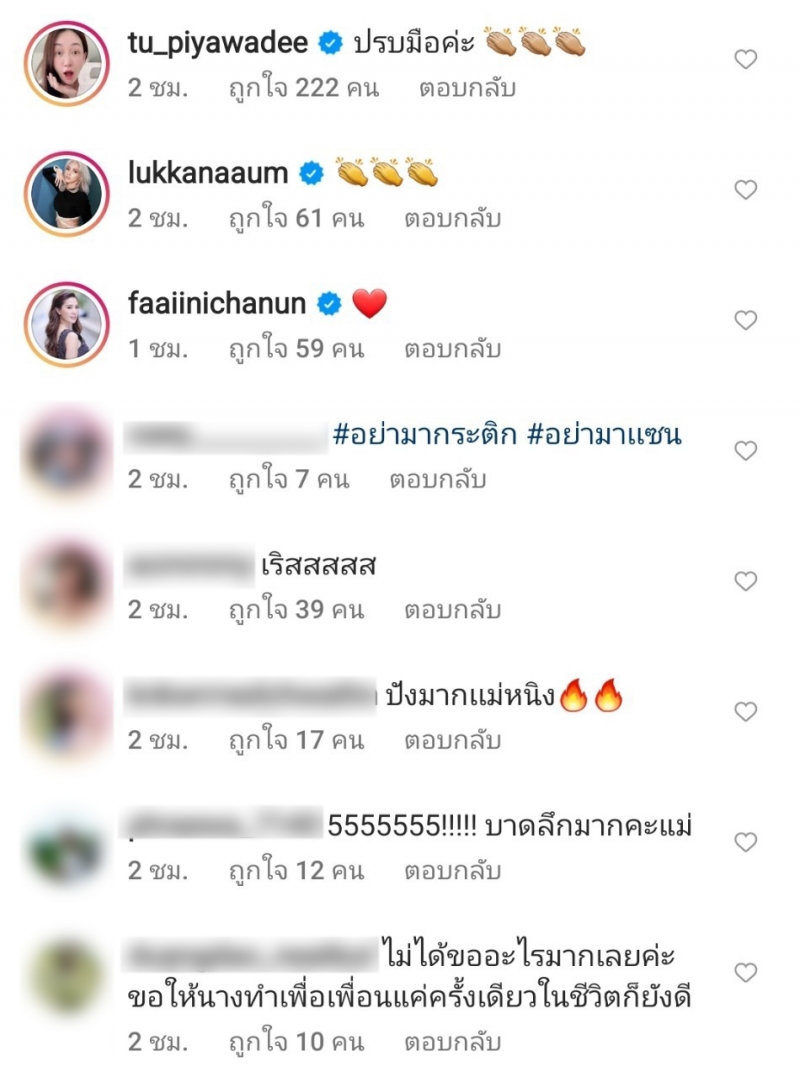View the 222 likes on tu_piyawadee's comment

point(304,89)
